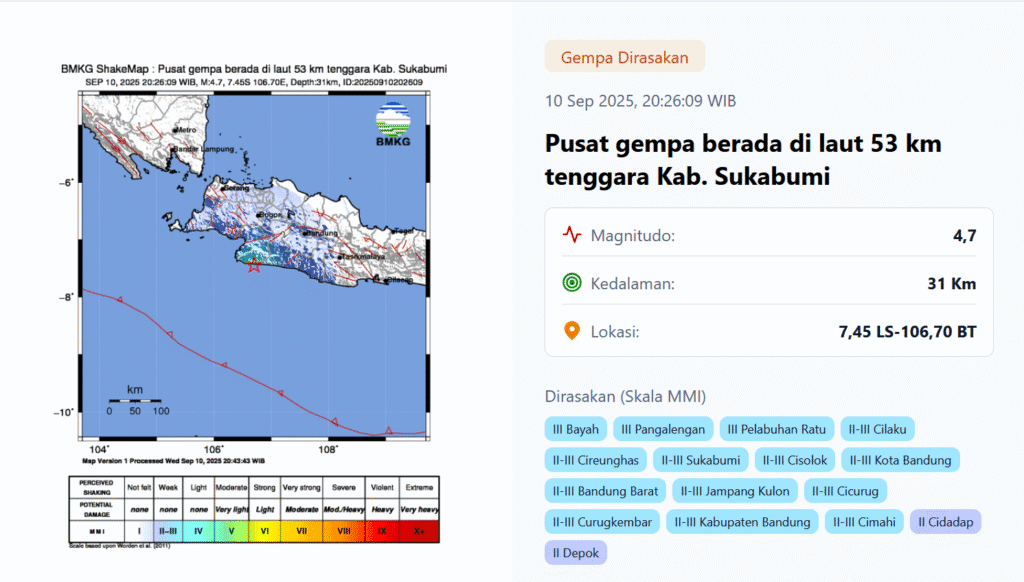Click the Dirasakan (Skala MMI) heading
The width and height of the screenshot is (1024, 582).
click(625, 396)
